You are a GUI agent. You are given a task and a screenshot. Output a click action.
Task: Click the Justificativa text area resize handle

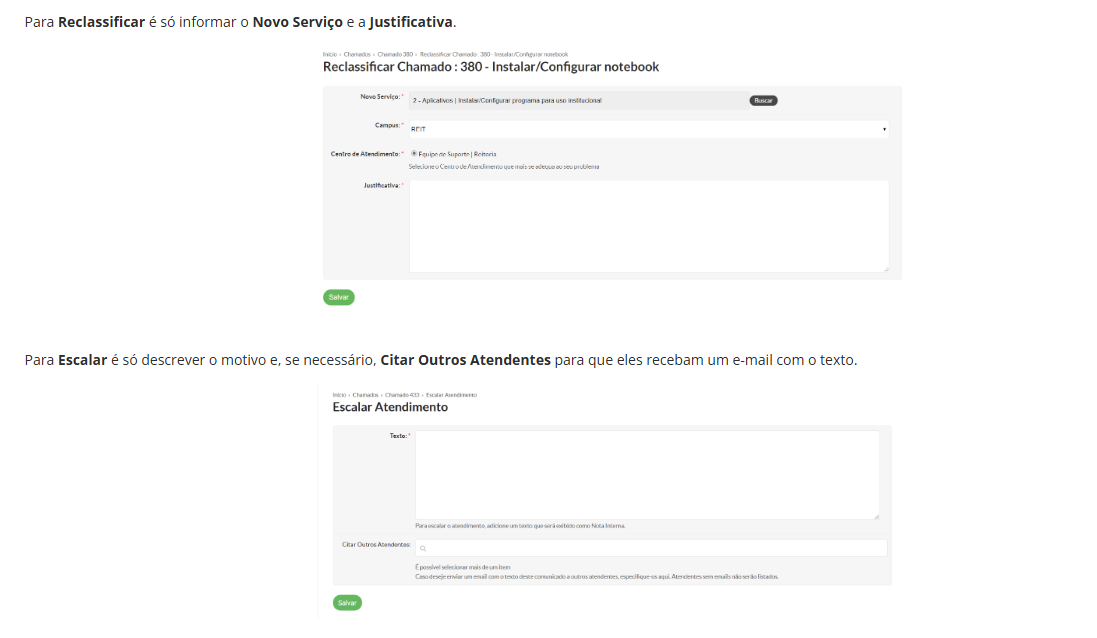pos(885,267)
